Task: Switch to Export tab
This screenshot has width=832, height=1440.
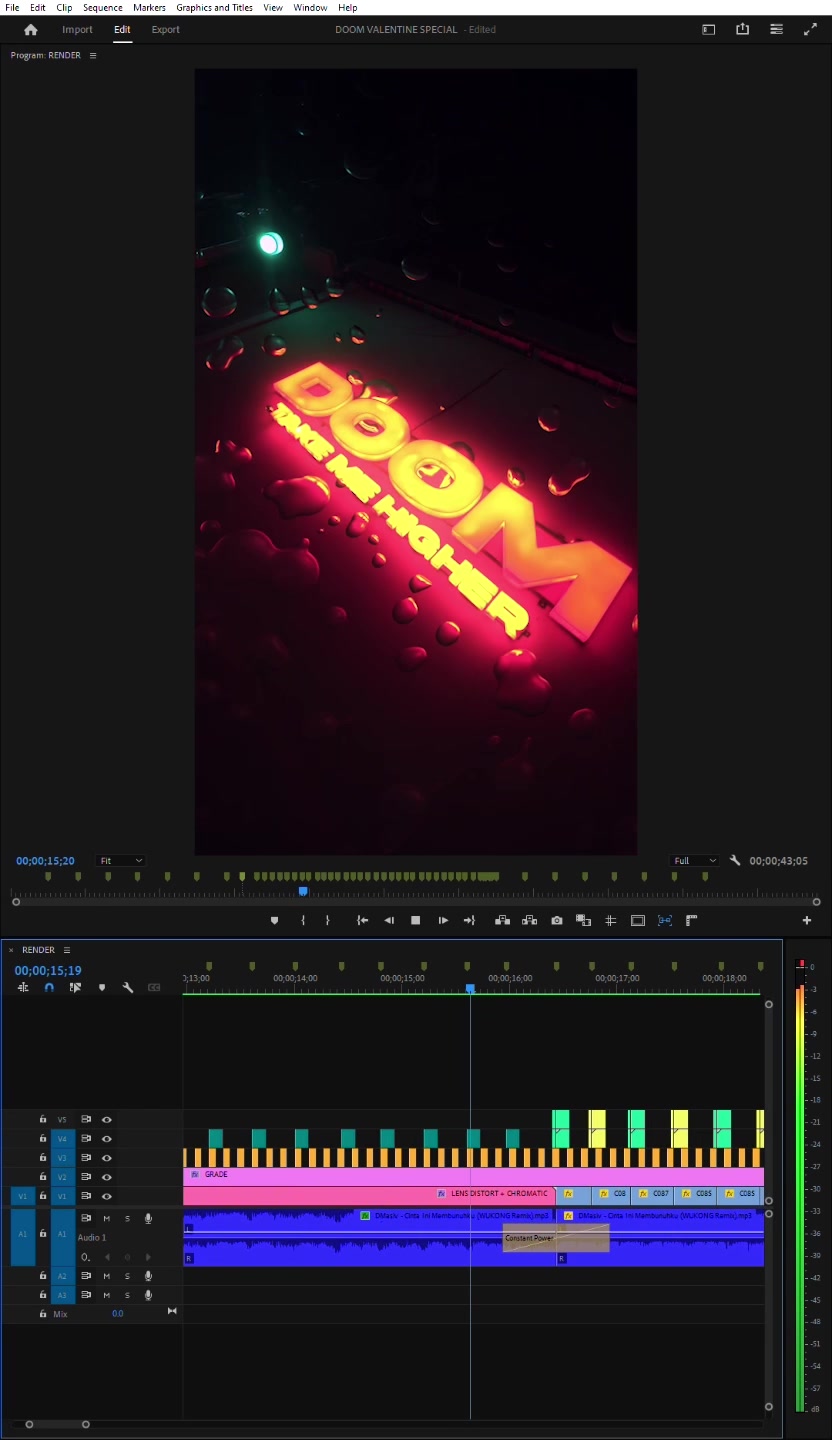Action: click(x=166, y=30)
